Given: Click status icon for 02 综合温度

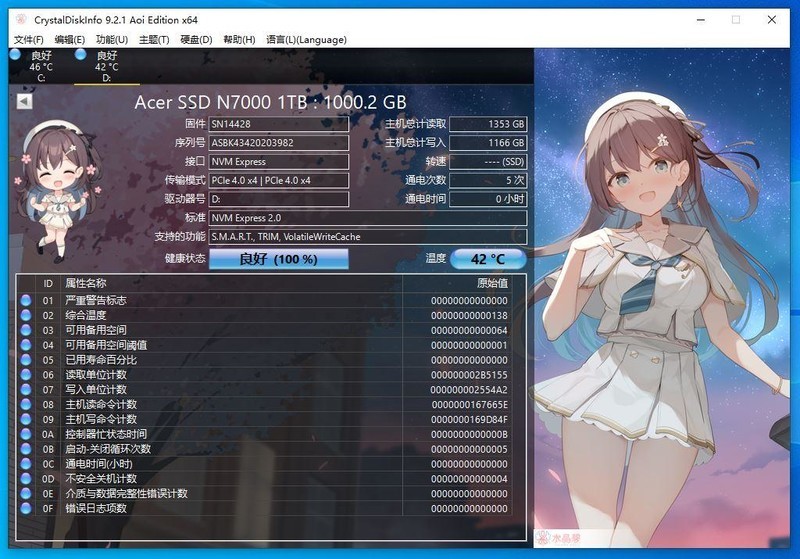Looking at the screenshot, I should [26, 315].
